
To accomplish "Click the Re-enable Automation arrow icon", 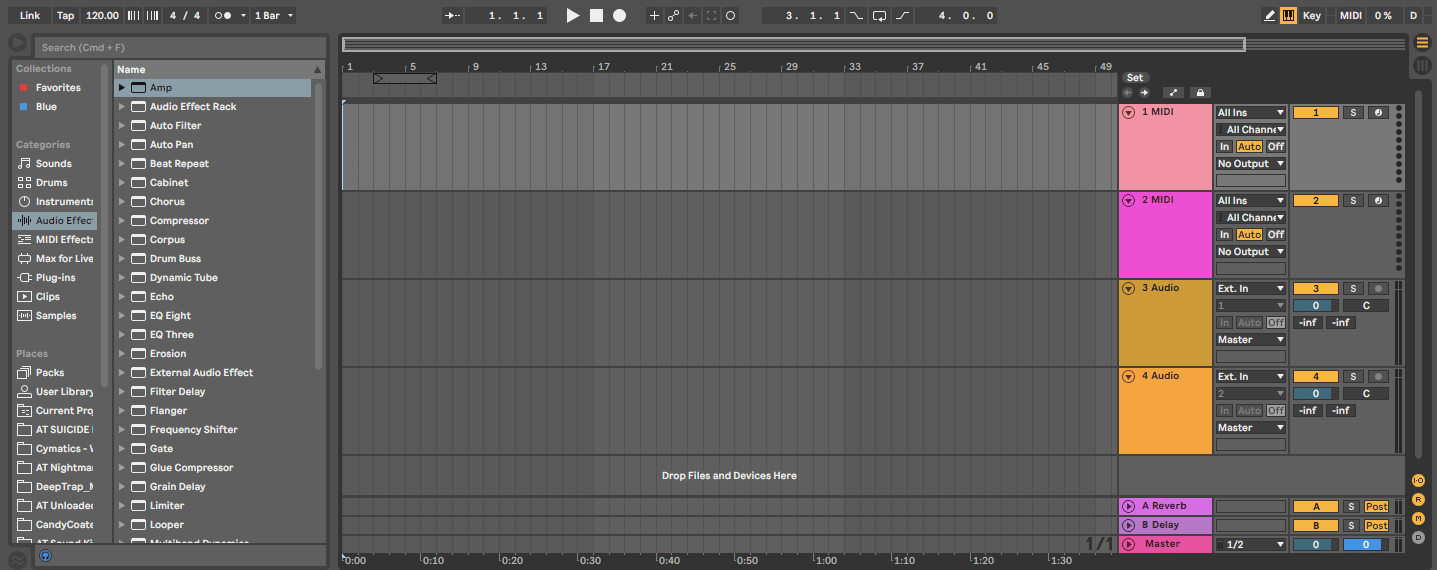I will pyautogui.click(x=692, y=15).
